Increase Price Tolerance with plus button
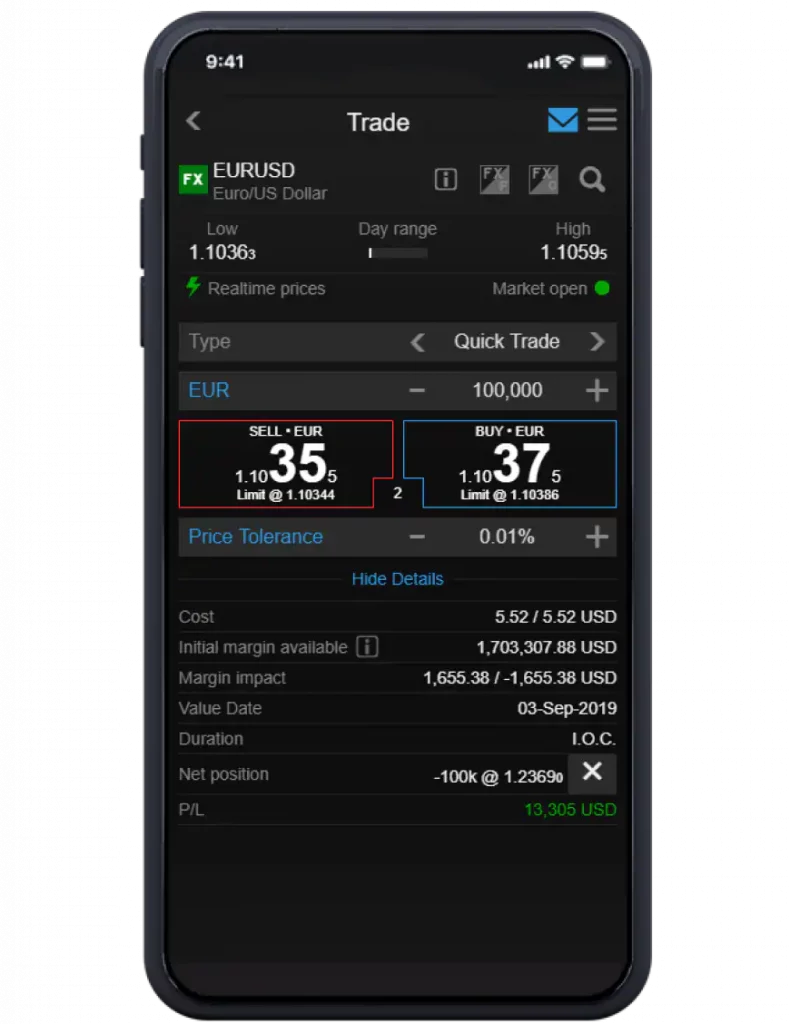 coord(597,537)
